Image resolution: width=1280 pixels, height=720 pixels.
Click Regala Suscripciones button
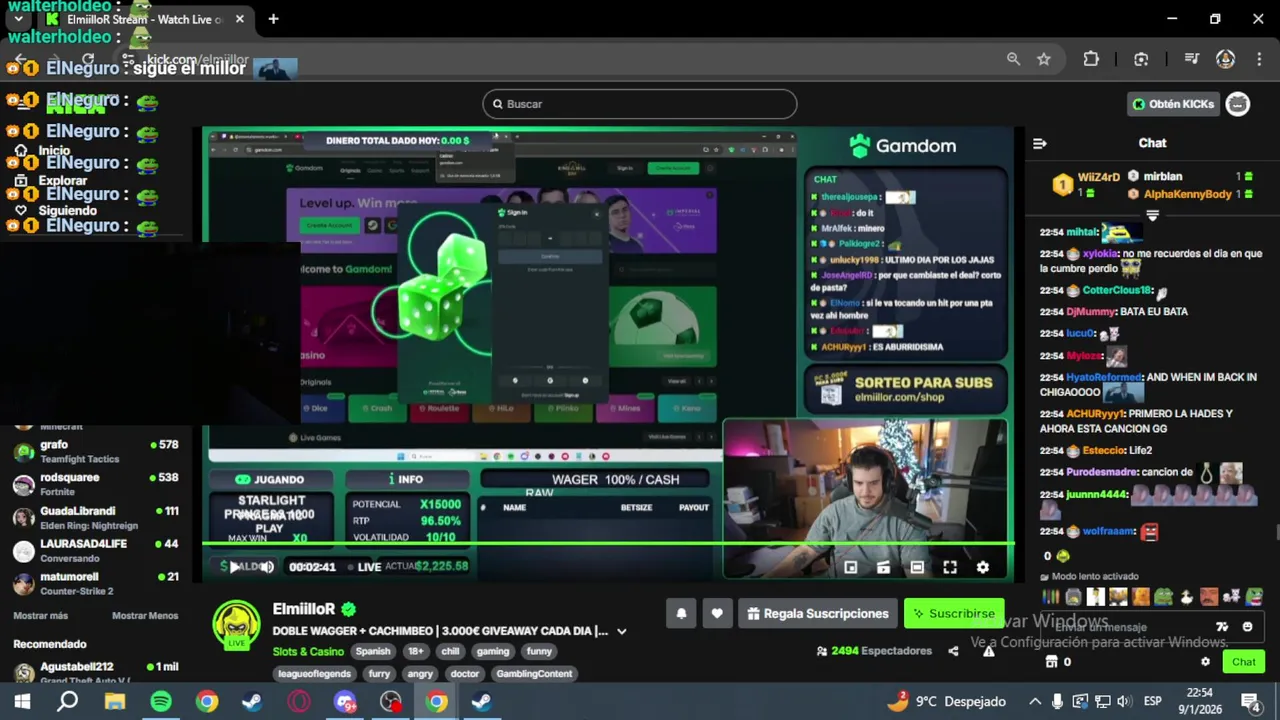pyautogui.click(x=818, y=614)
